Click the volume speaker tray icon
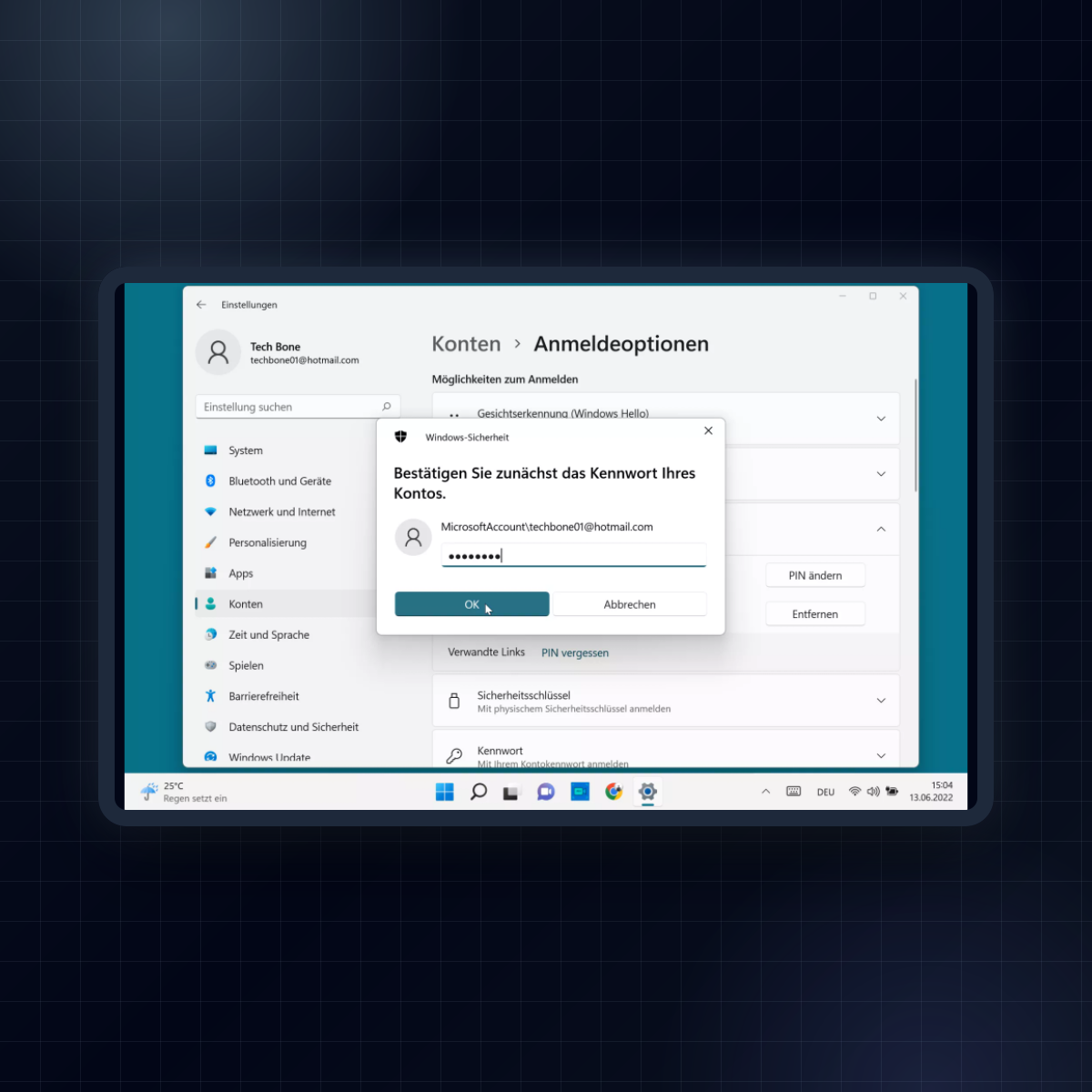 [874, 792]
